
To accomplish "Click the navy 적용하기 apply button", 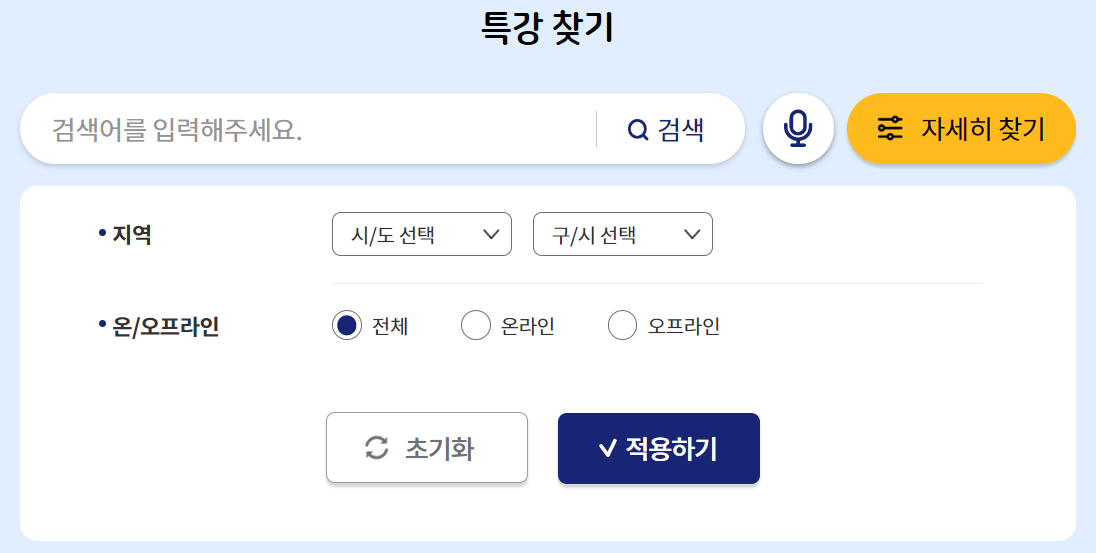I will coord(658,448).
